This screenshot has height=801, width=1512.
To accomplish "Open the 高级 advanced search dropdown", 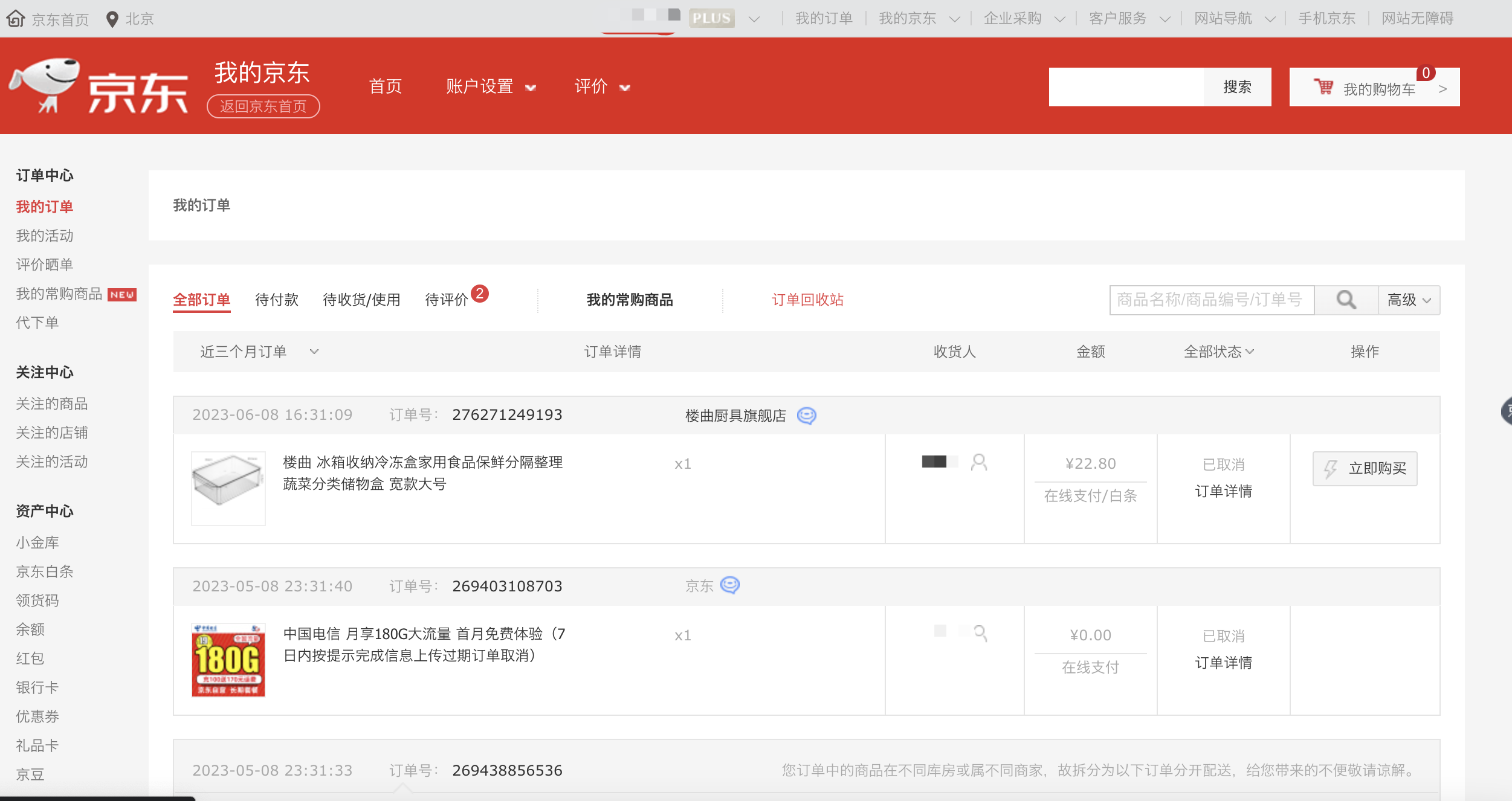I will (x=1409, y=300).
